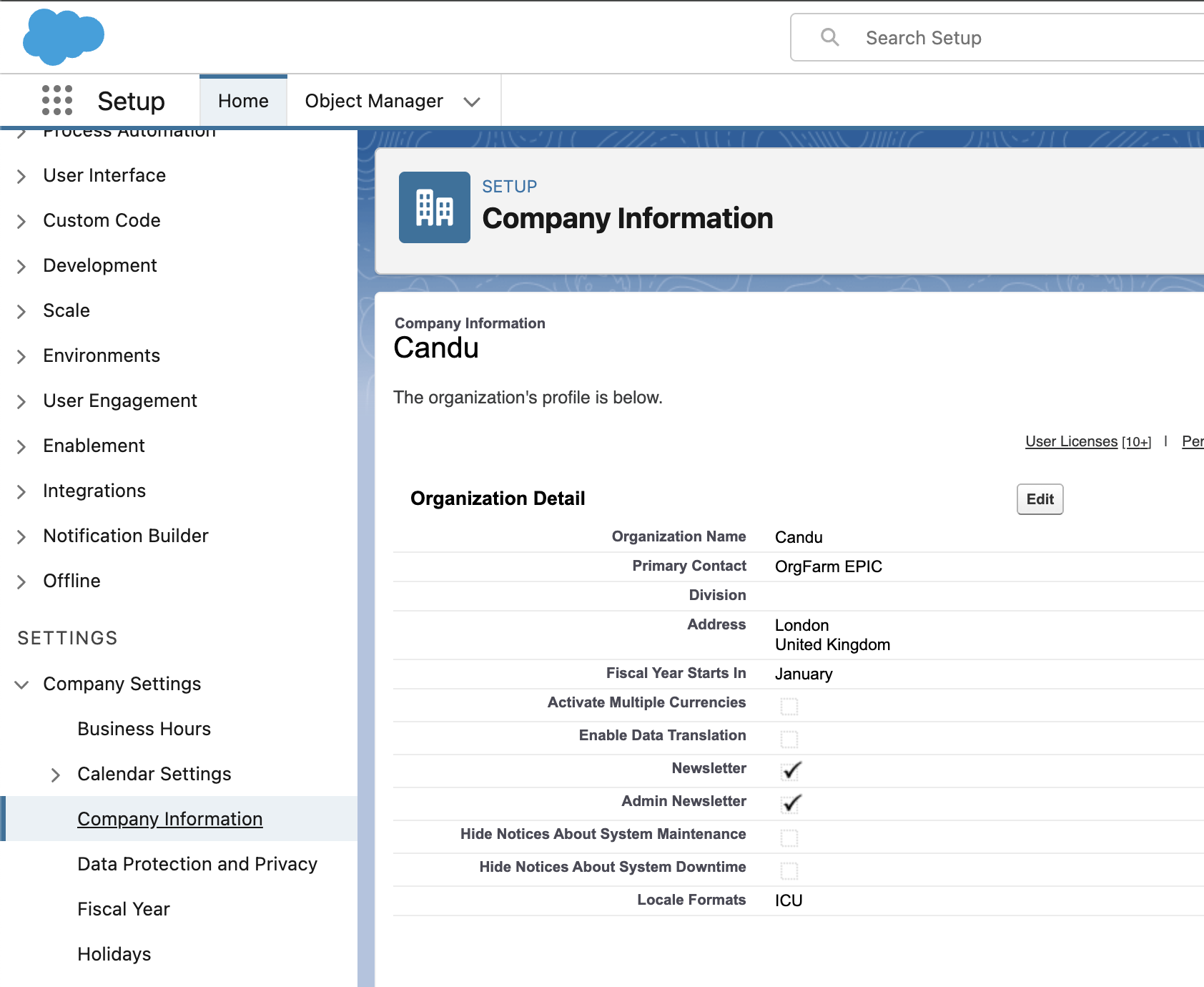This screenshot has width=1204, height=987.
Task: Click the Fiscal Year value January
Action: tap(804, 674)
